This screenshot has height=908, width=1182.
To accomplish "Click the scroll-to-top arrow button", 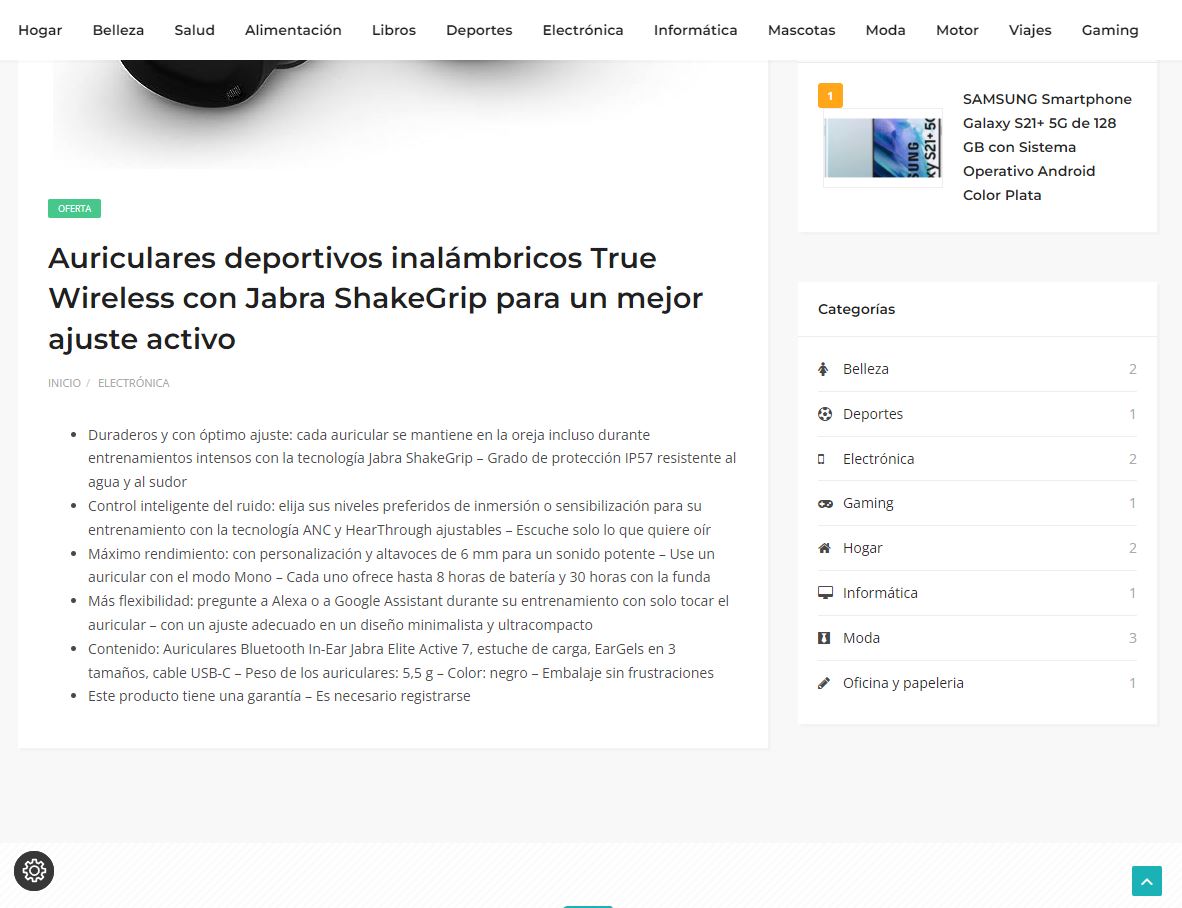I will click(1147, 881).
